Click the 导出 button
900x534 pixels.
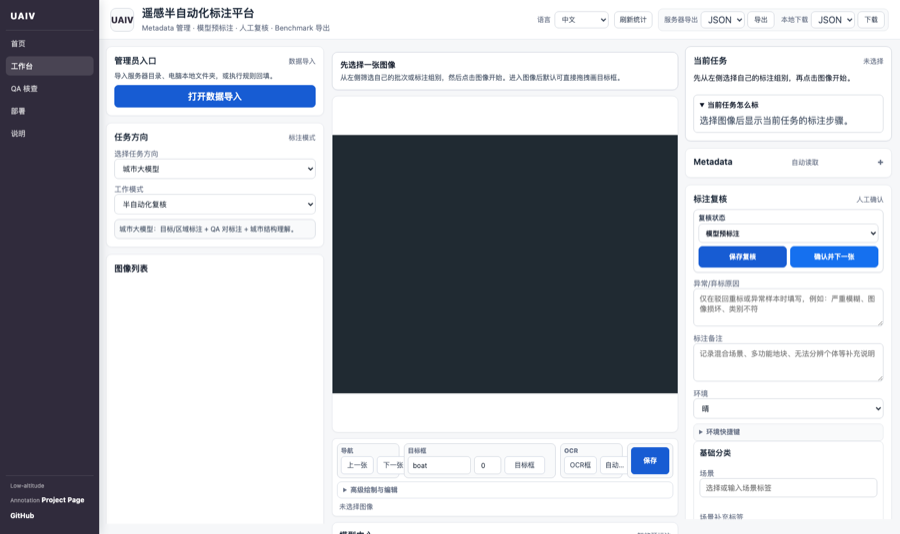click(x=761, y=20)
